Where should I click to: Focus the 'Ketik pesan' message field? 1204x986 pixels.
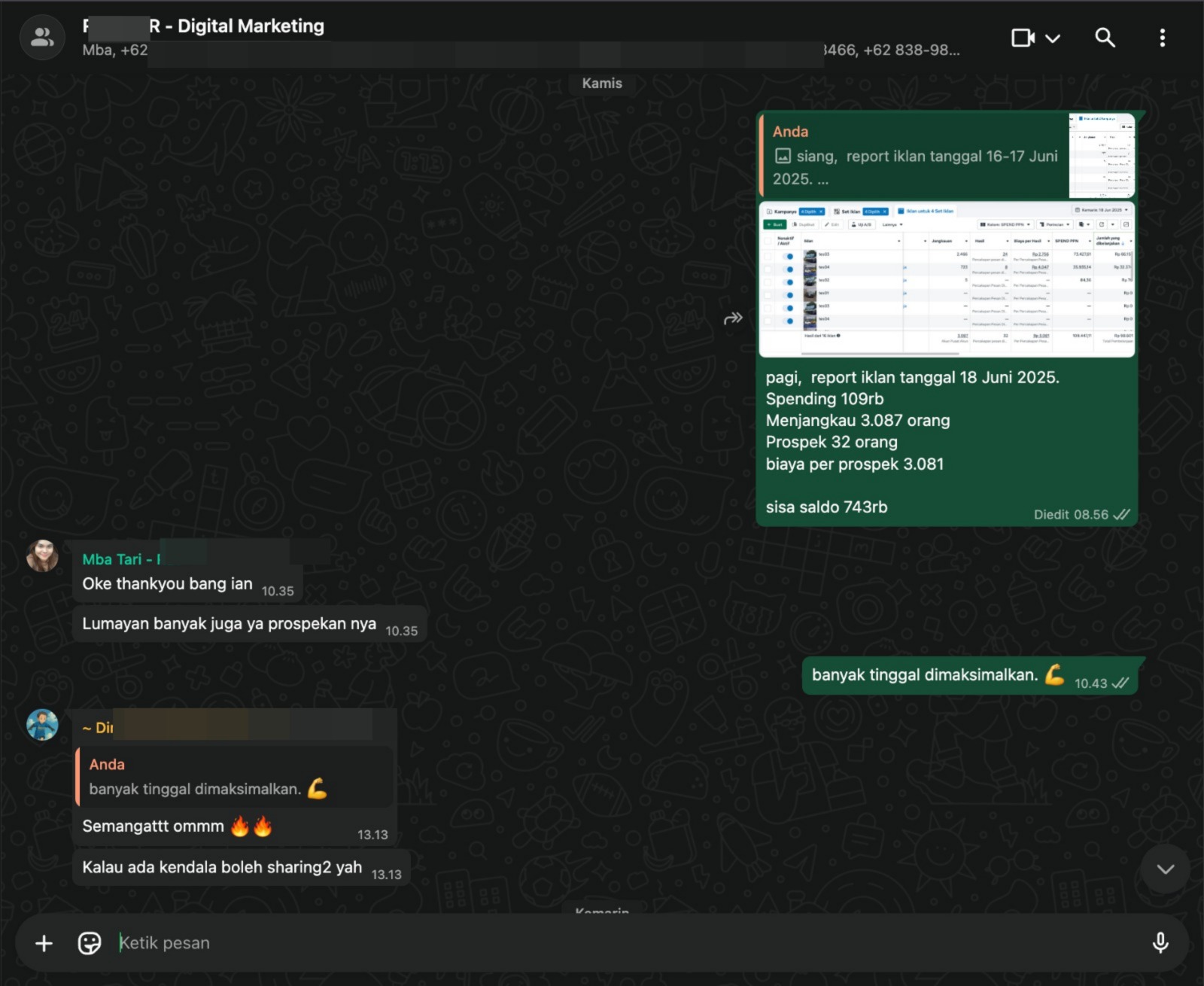tap(602, 943)
